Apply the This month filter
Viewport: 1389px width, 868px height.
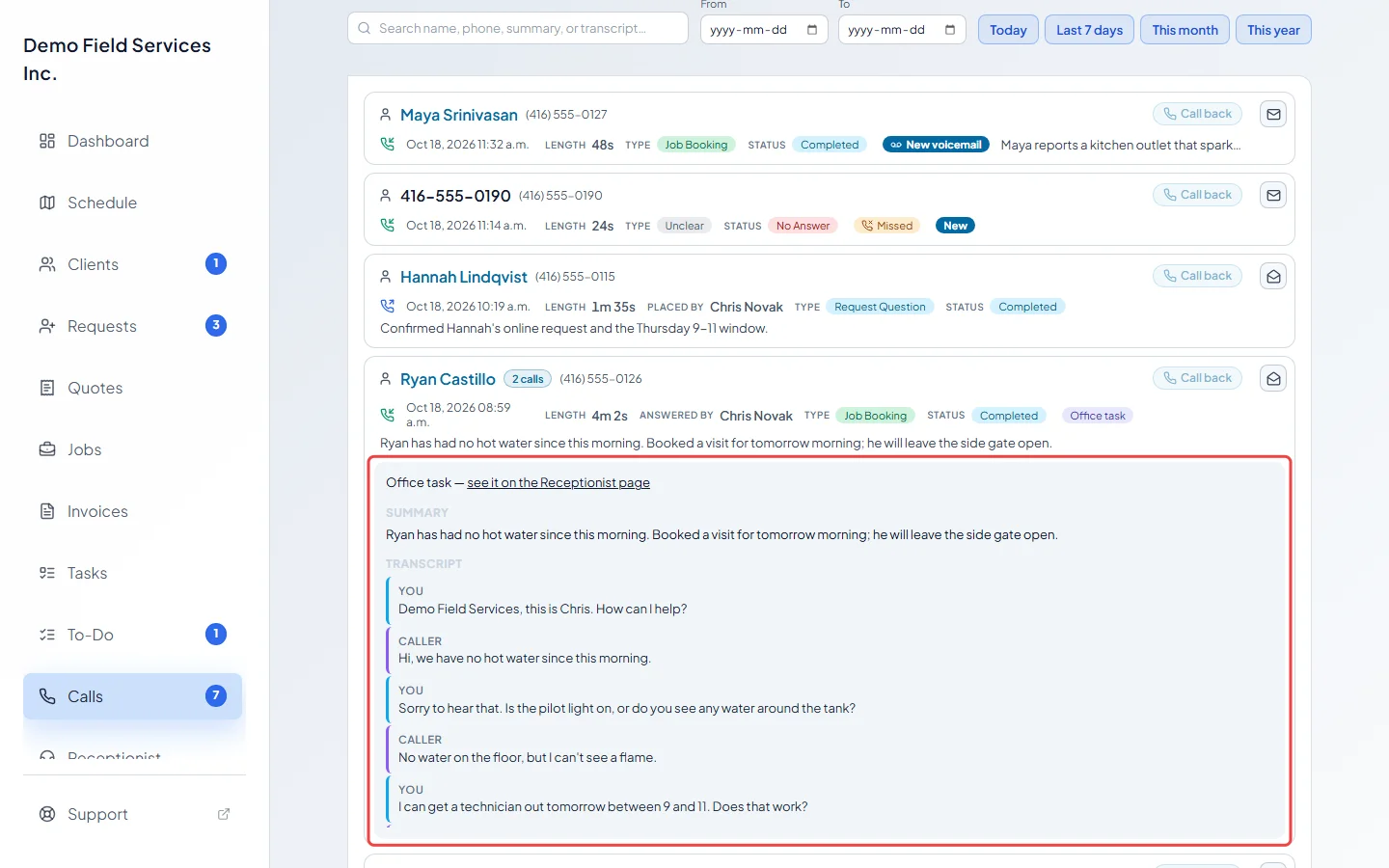point(1185,30)
